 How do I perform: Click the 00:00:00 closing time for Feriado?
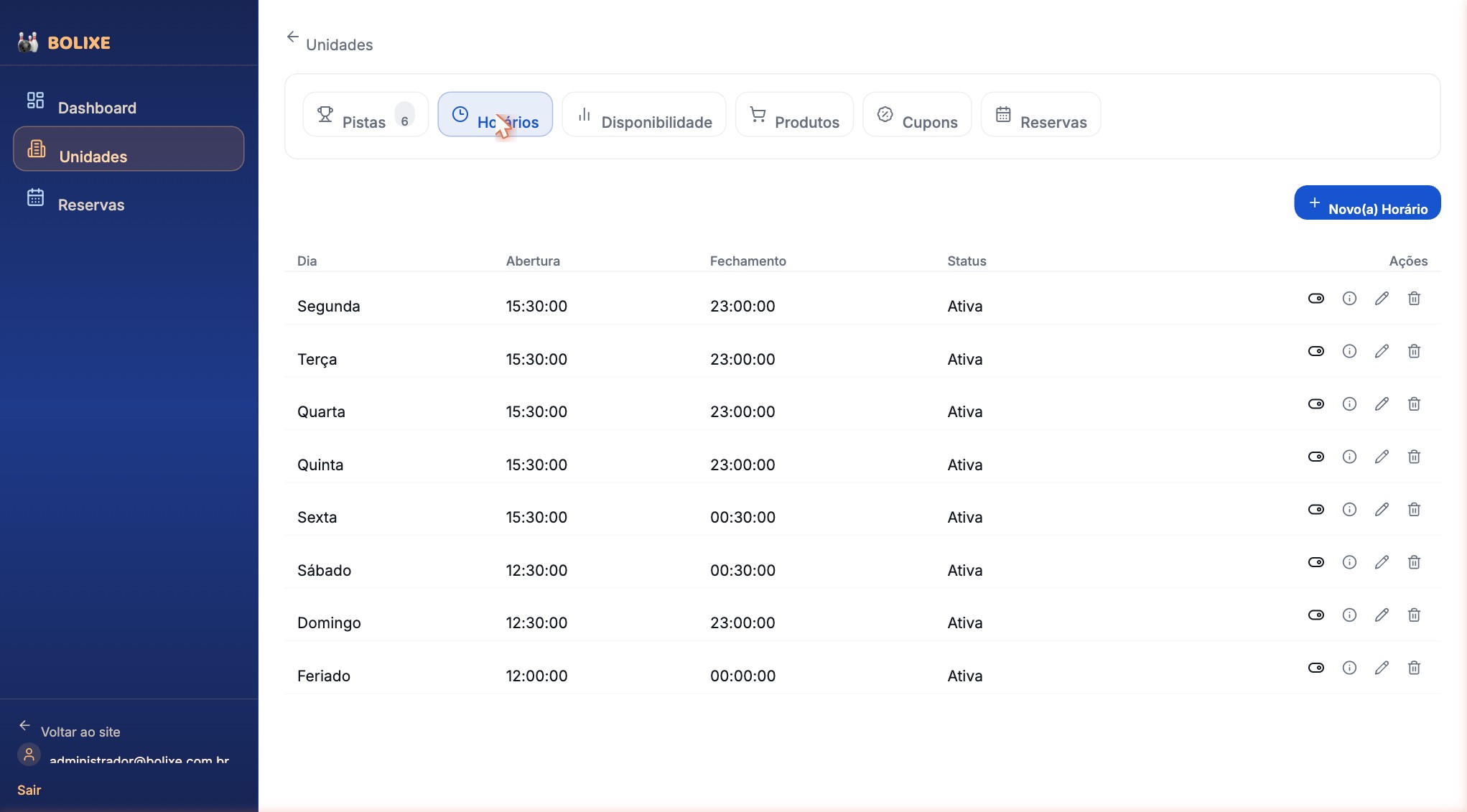[x=742, y=676]
